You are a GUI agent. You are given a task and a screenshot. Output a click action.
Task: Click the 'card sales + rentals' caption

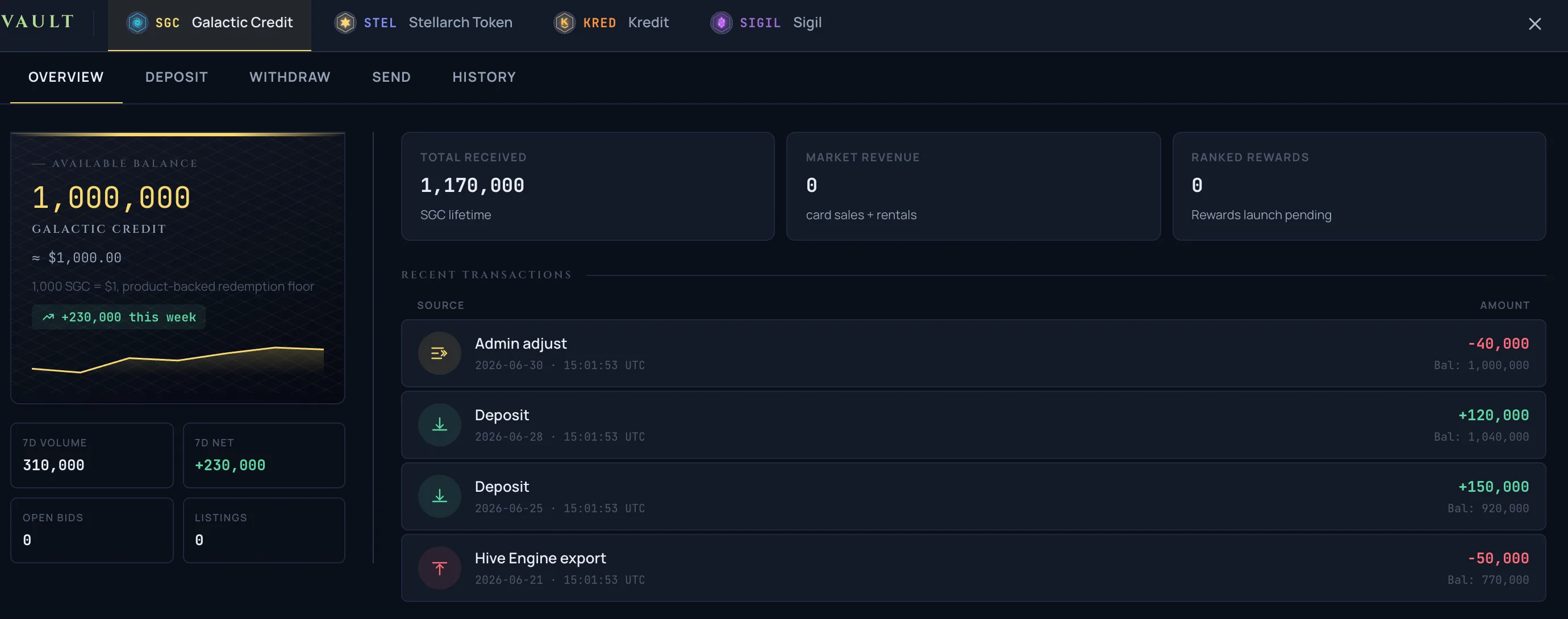pyautogui.click(x=861, y=215)
